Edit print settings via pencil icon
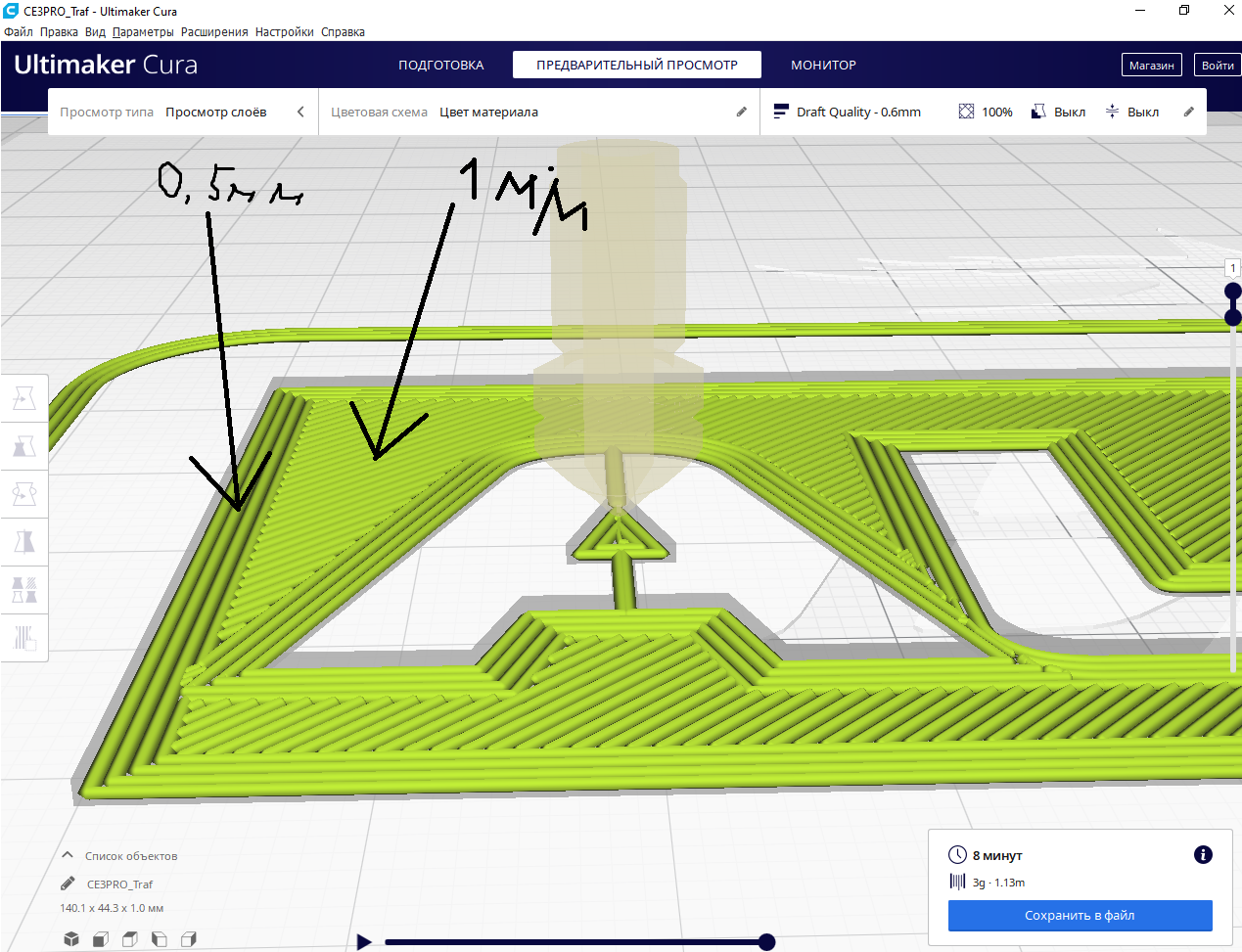This screenshot has width=1242, height=952. 1188,112
